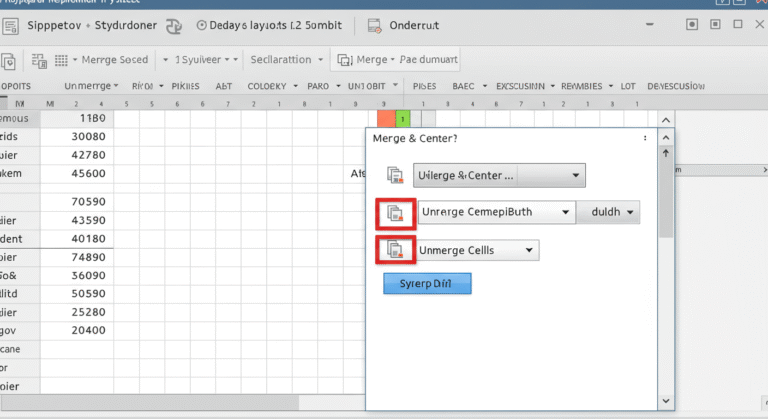Click the blue Syrerp Diñl button
The height and width of the screenshot is (419, 768).
[427, 284]
